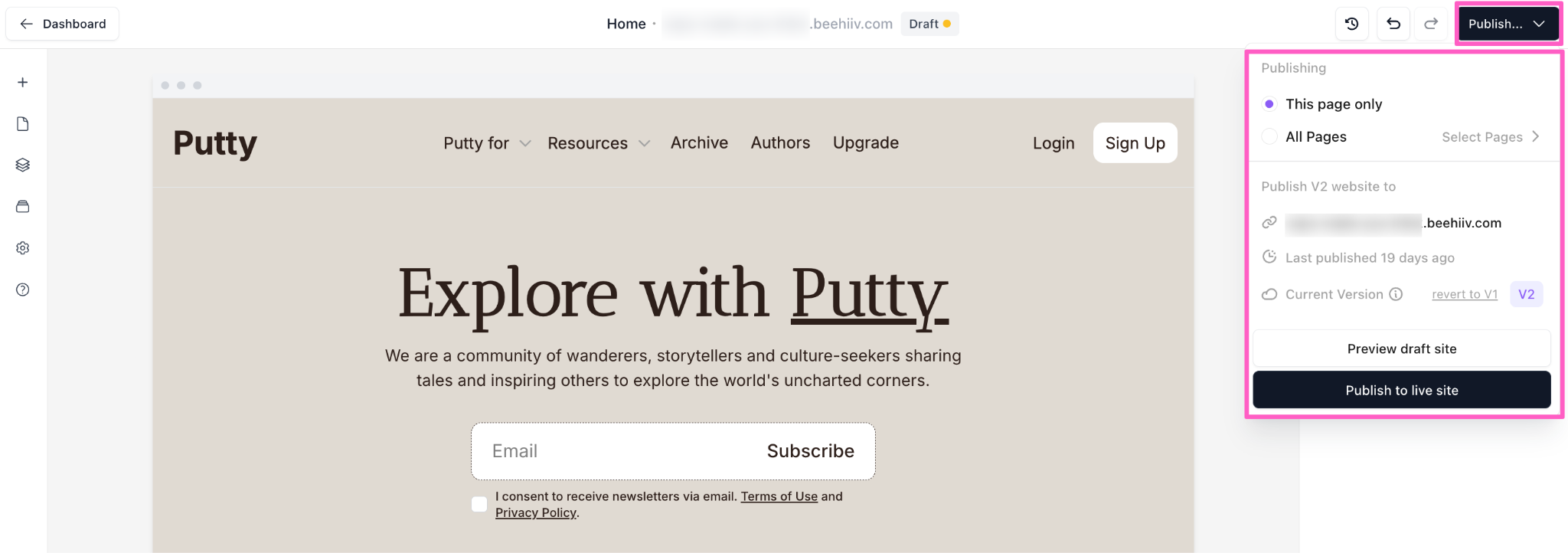Viewport: 1568px width, 553px height.
Task: Check the newsletter consent checkbox
Action: [479, 504]
